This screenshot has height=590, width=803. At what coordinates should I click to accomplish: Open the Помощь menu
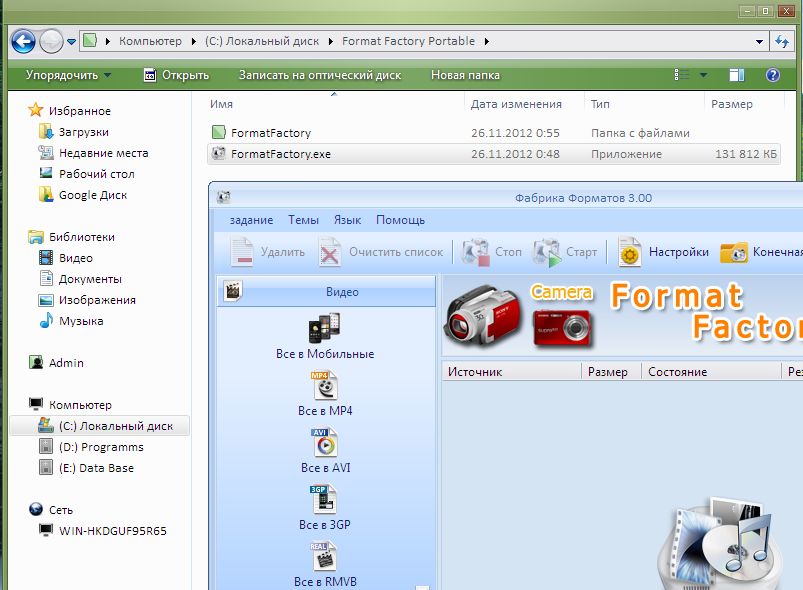[x=400, y=220]
